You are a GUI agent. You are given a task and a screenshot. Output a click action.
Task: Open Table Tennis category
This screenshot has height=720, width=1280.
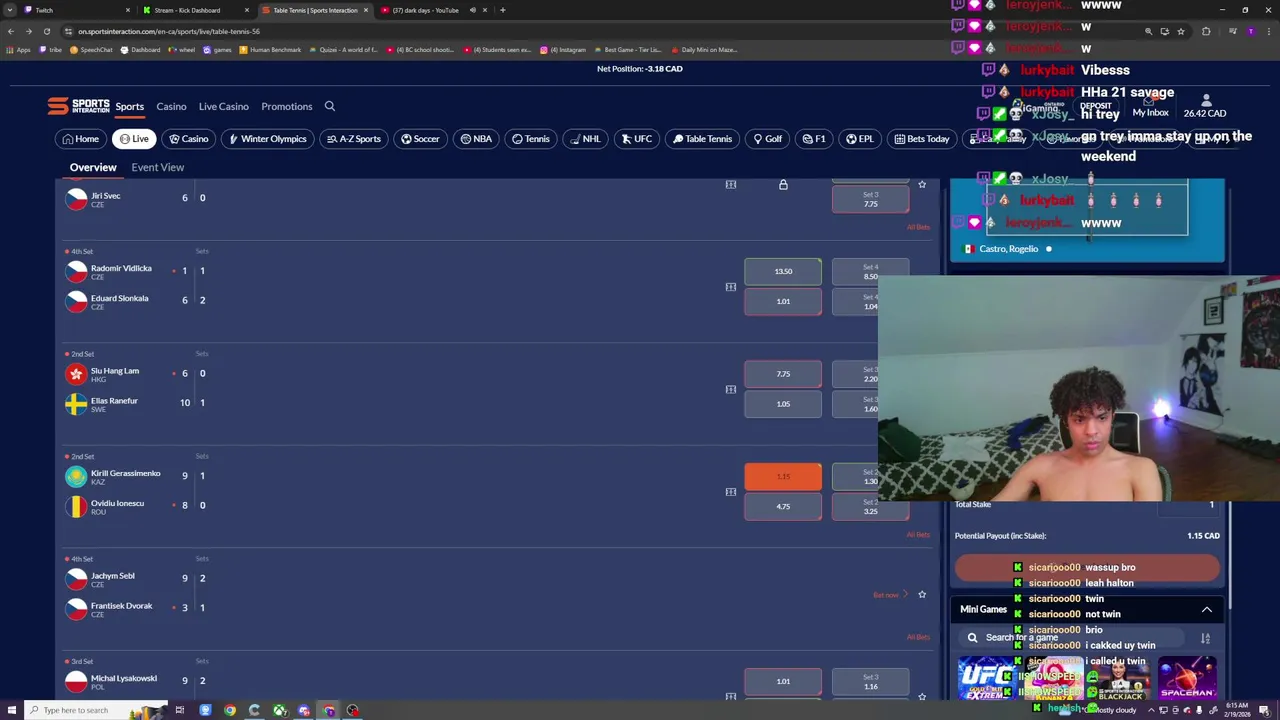point(702,139)
